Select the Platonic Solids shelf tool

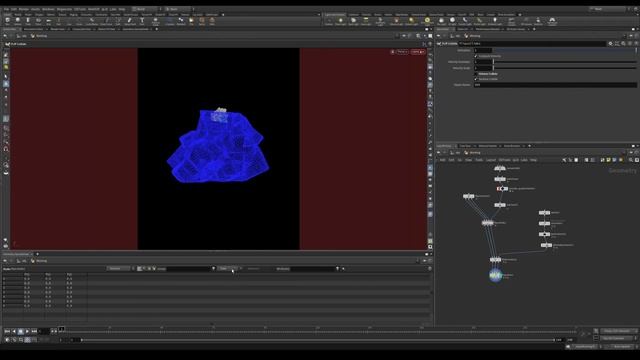click(156, 21)
